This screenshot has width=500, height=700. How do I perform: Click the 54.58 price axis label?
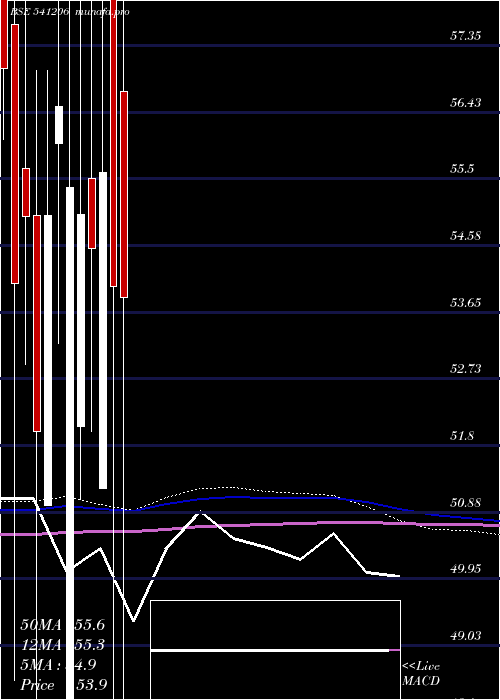(465, 235)
